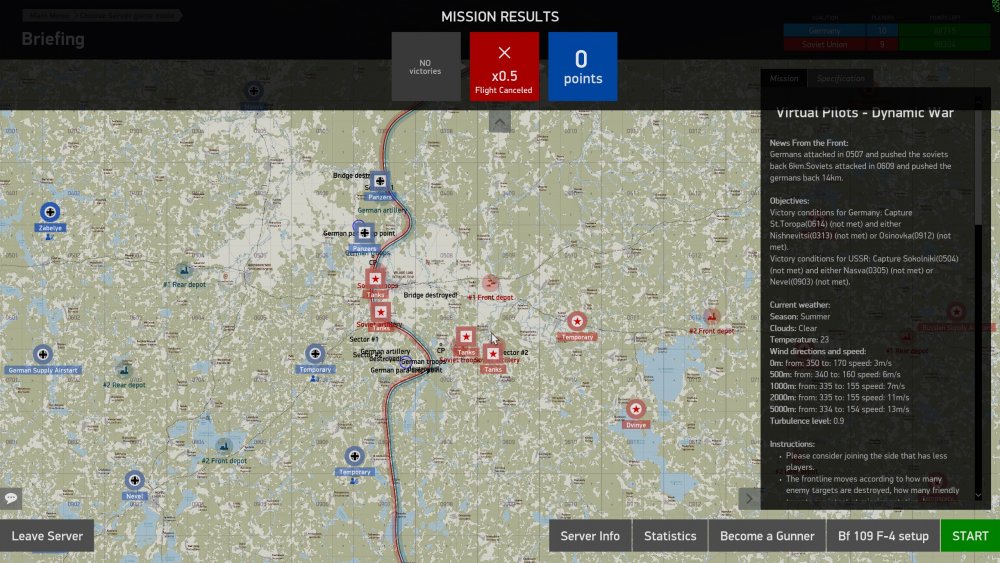Click the briefing text scrollbar
This screenshot has height=563, width=1000.
[x=978, y=167]
